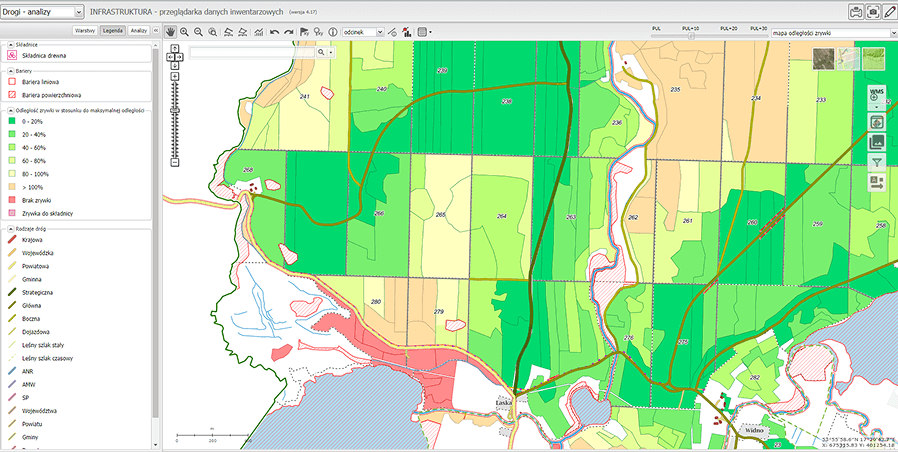Open the pencil edit tool
Screen dimensions: 898x452
point(890,12)
